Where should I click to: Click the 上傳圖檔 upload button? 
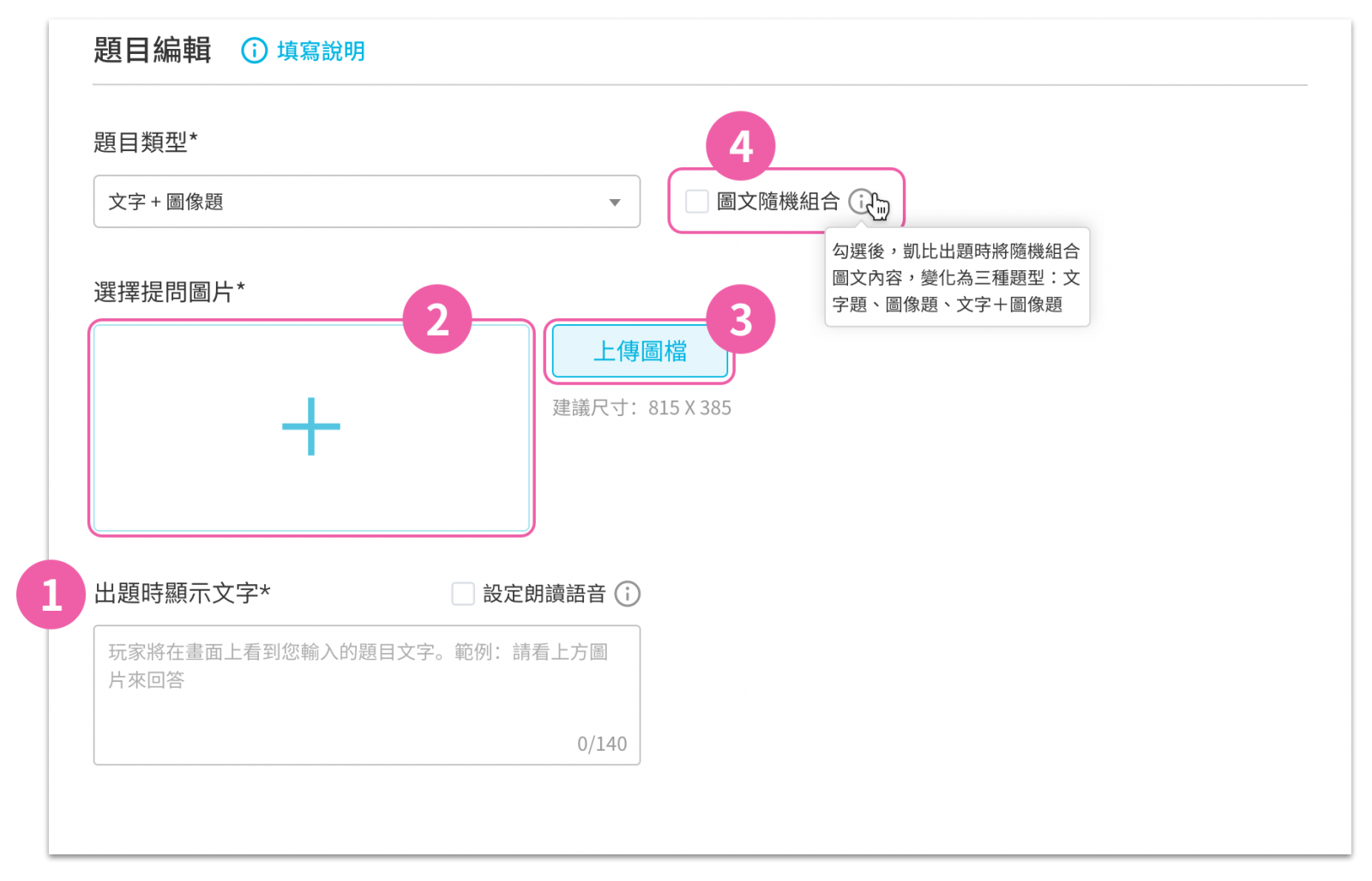[640, 351]
